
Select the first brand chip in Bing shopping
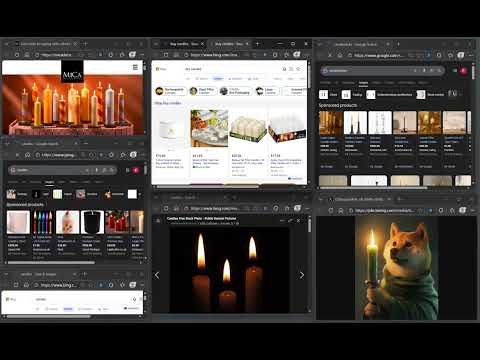pyautogui.click(x=170, y=91)
